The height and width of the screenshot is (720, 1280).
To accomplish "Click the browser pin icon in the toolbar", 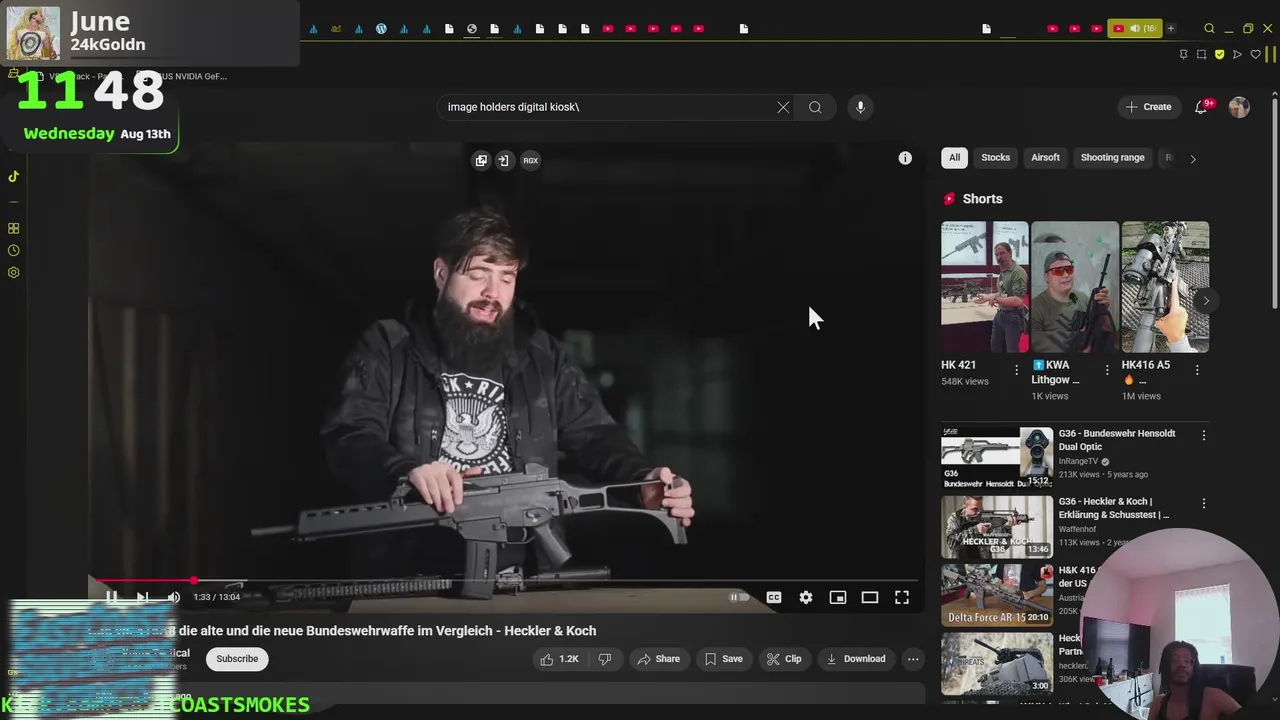I will [1183, 54].
